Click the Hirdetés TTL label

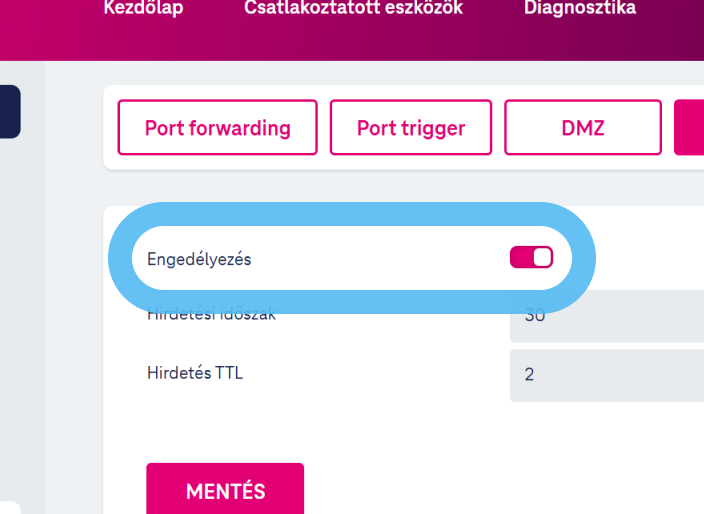pos(195,374)
